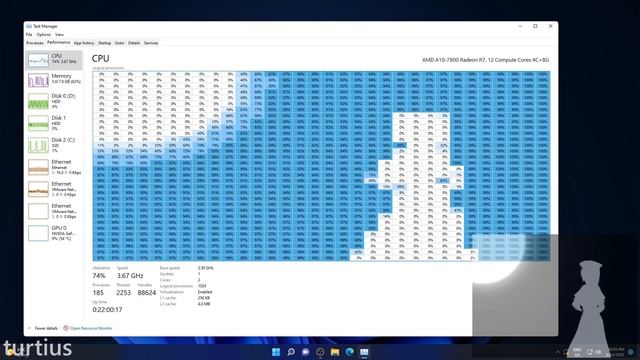The height and width of the screenshot is (360, 640).
Task: Launch Microsoft Edge from the taskbar
Action: click(x=350, y=352)
